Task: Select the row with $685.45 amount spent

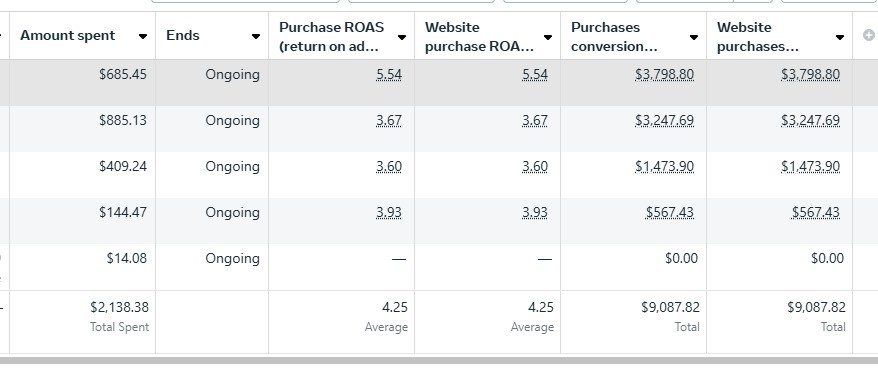Action: tap(439, 83)
